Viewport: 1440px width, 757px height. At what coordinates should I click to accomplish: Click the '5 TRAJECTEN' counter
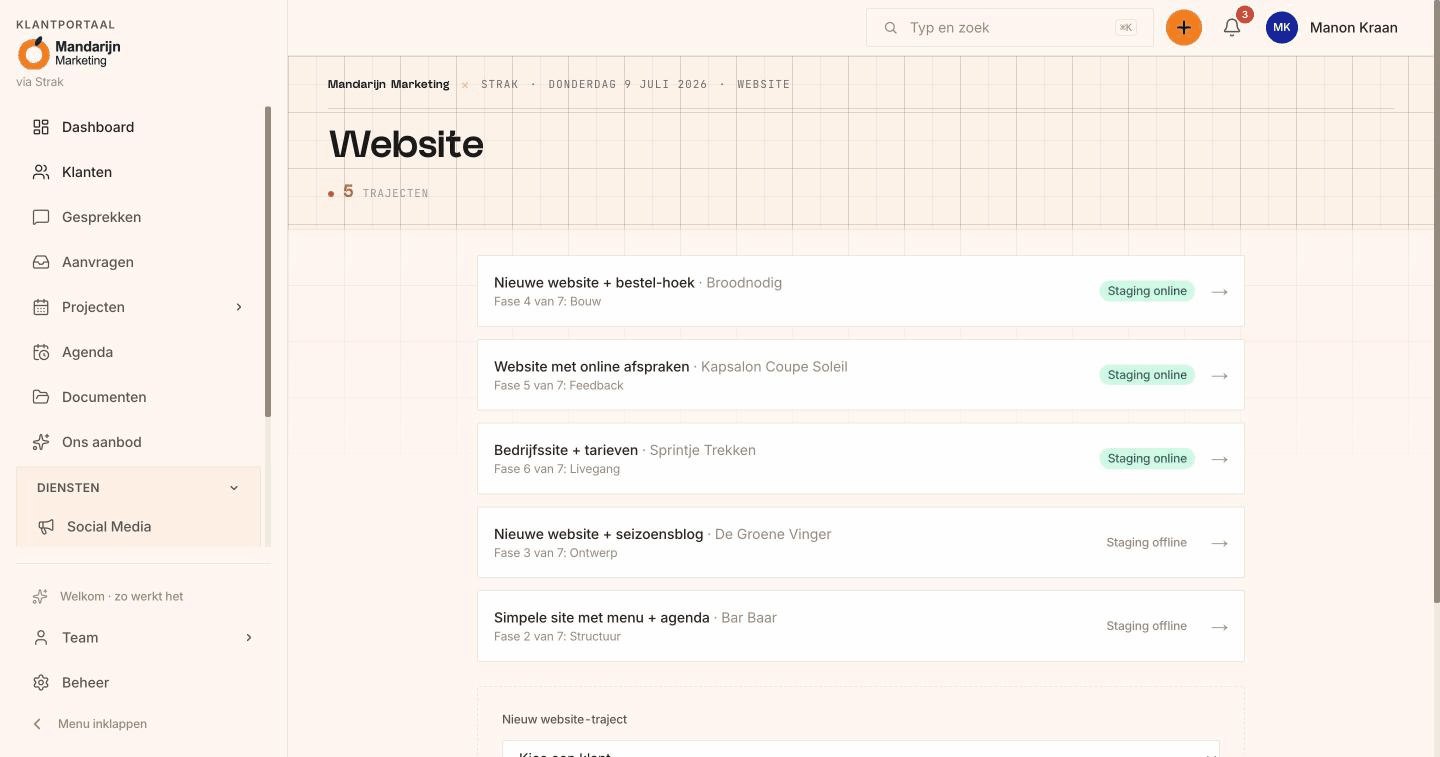point(378,192)
